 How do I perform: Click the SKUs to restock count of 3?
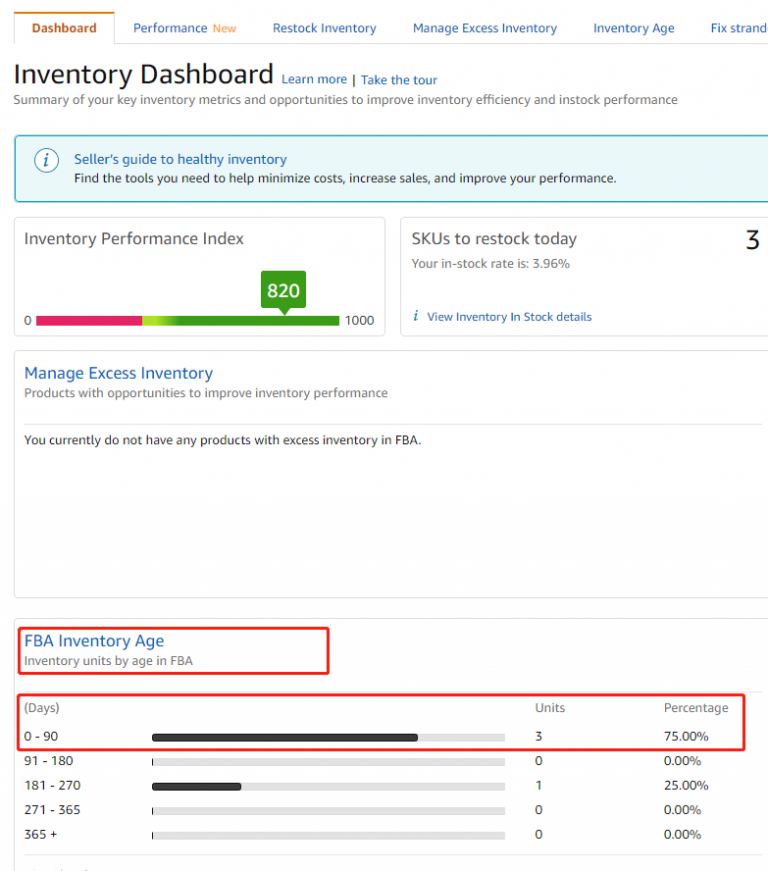click(x=754, y=240)
